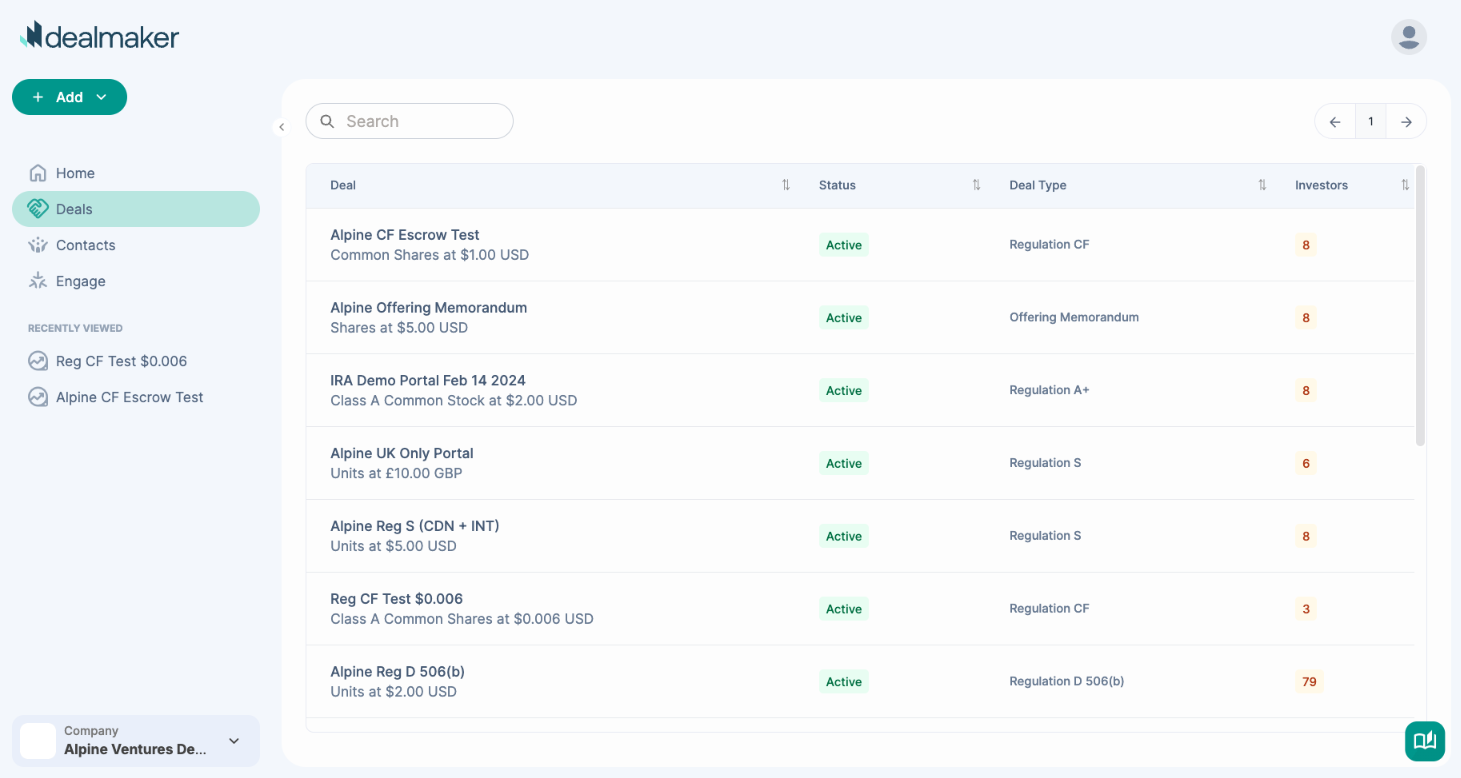Sort by Status column arrows

[976, 185]
